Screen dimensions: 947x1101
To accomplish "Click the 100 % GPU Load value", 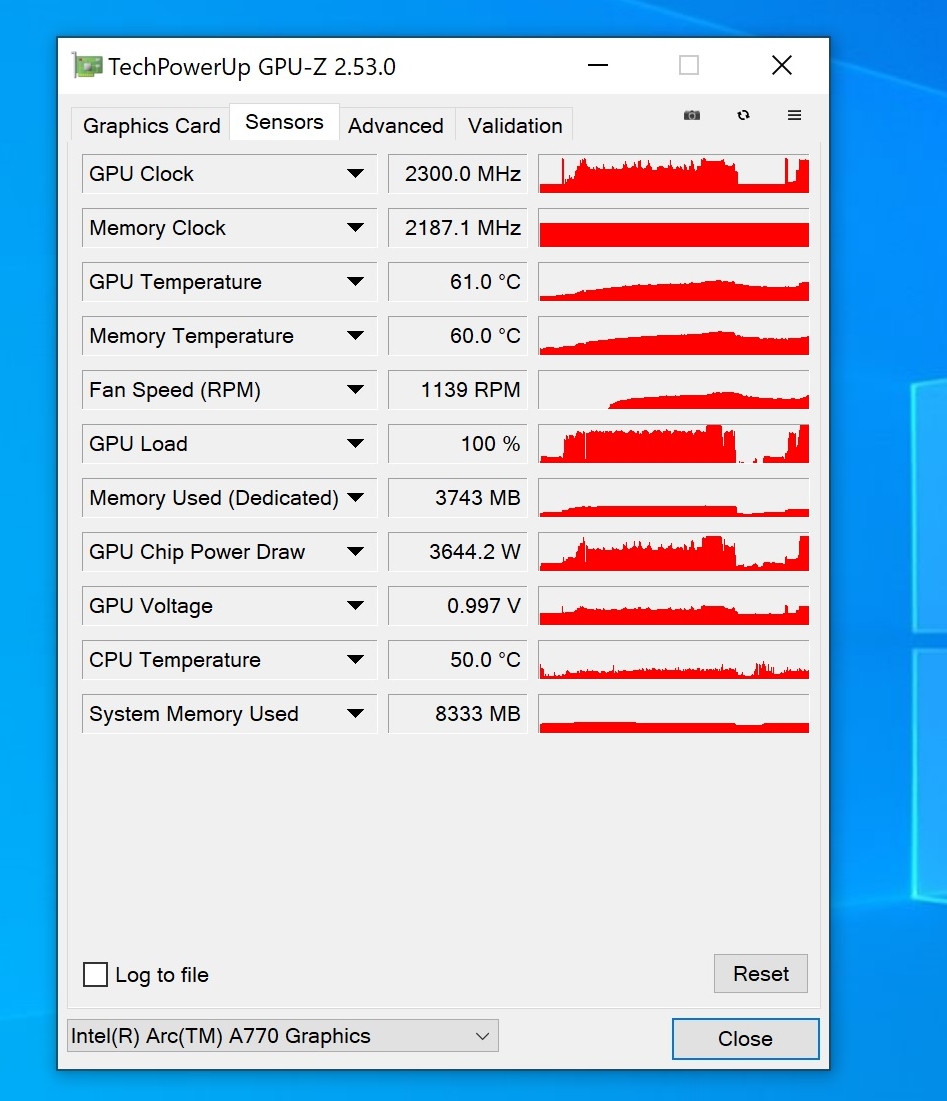I will (x=458, y=444).
